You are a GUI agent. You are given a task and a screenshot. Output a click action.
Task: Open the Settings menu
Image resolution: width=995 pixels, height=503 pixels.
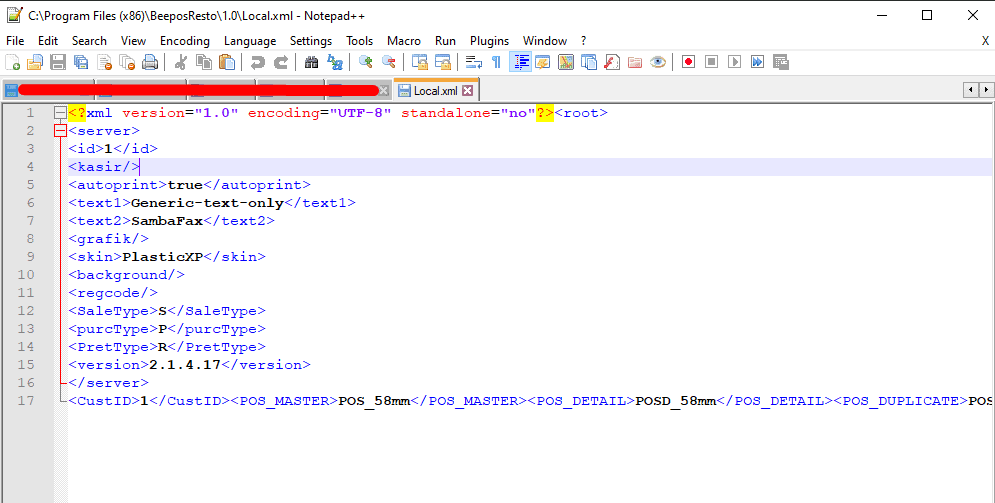[311, 41]
